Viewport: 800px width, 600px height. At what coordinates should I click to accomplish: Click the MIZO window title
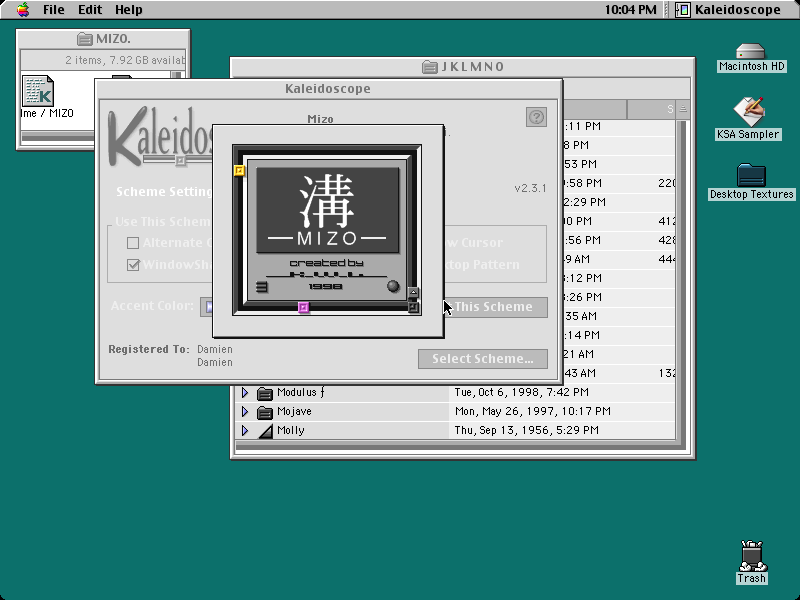pyautogui.click(x=113, y=39)
